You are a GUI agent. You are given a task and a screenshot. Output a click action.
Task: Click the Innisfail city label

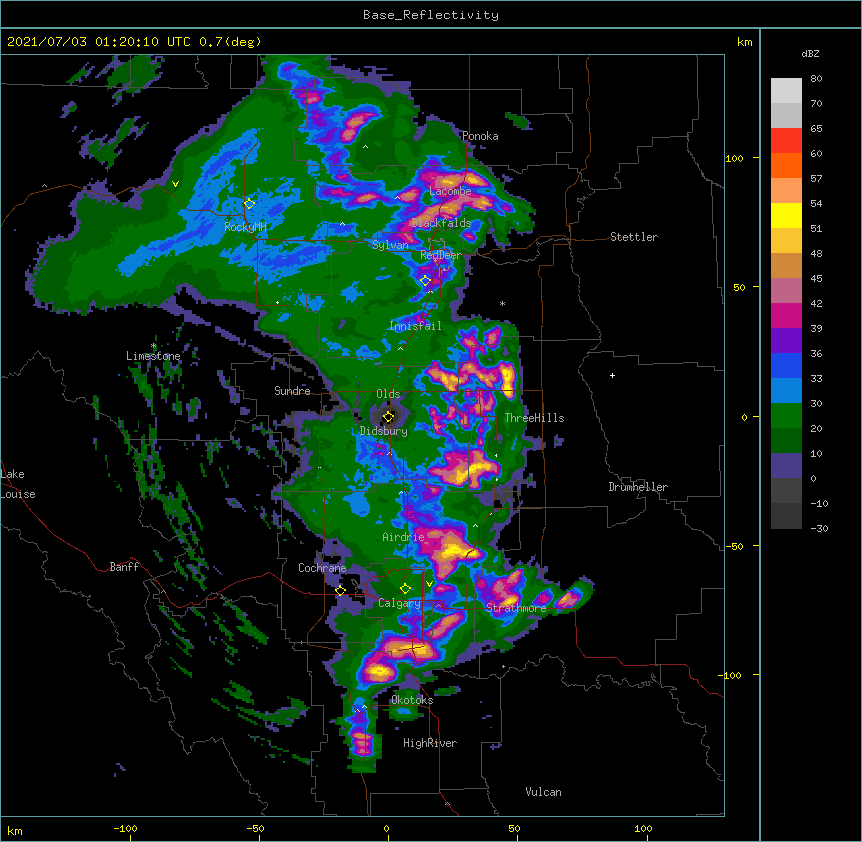point(415,326)
